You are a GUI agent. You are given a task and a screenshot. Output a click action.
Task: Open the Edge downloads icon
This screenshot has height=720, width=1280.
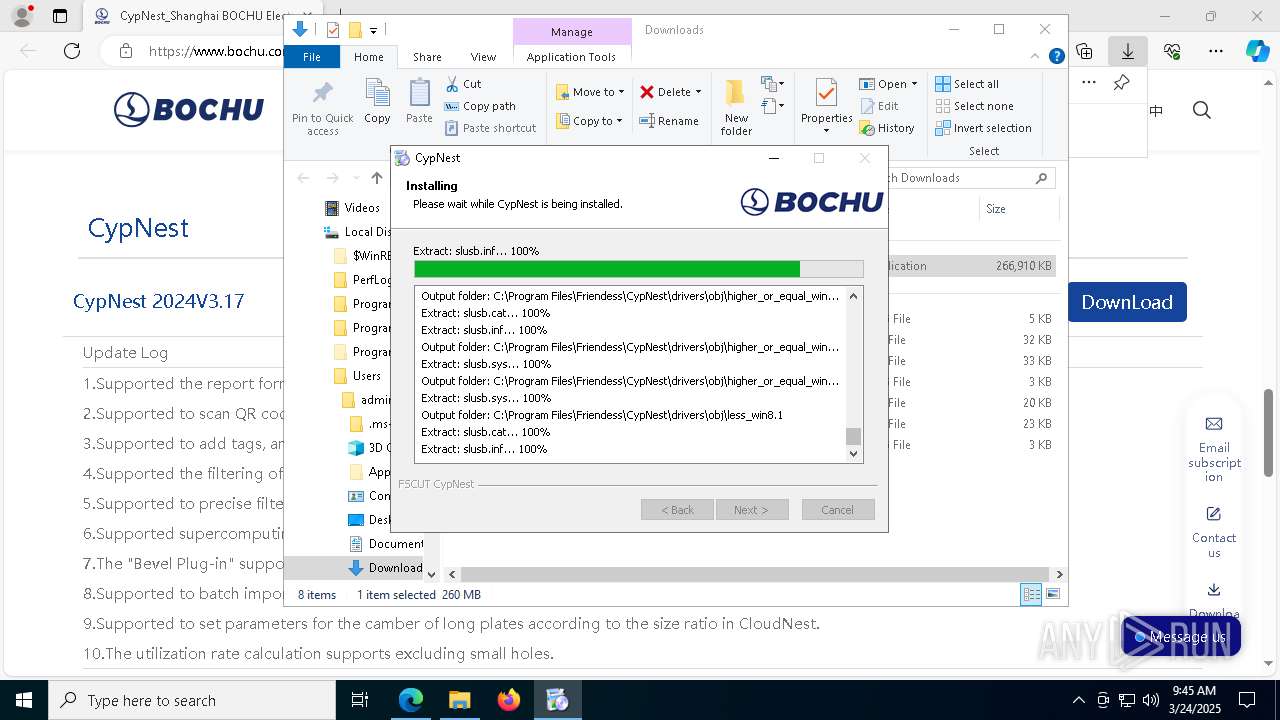click(1128, 51)
